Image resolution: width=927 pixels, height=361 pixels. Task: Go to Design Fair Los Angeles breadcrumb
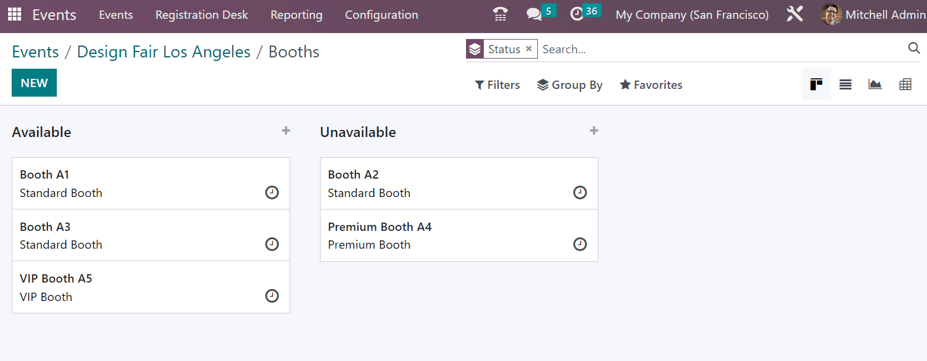[x=164, y=52]
